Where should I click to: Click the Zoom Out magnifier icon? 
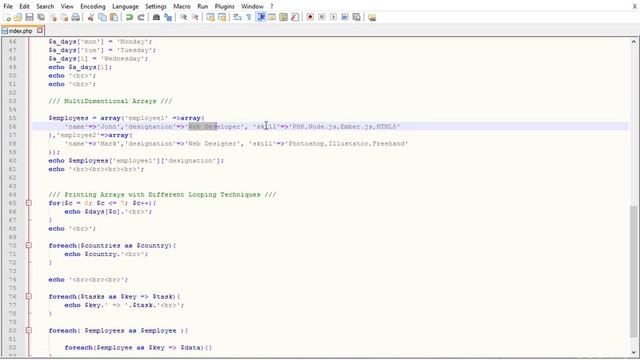click(195, 17)
